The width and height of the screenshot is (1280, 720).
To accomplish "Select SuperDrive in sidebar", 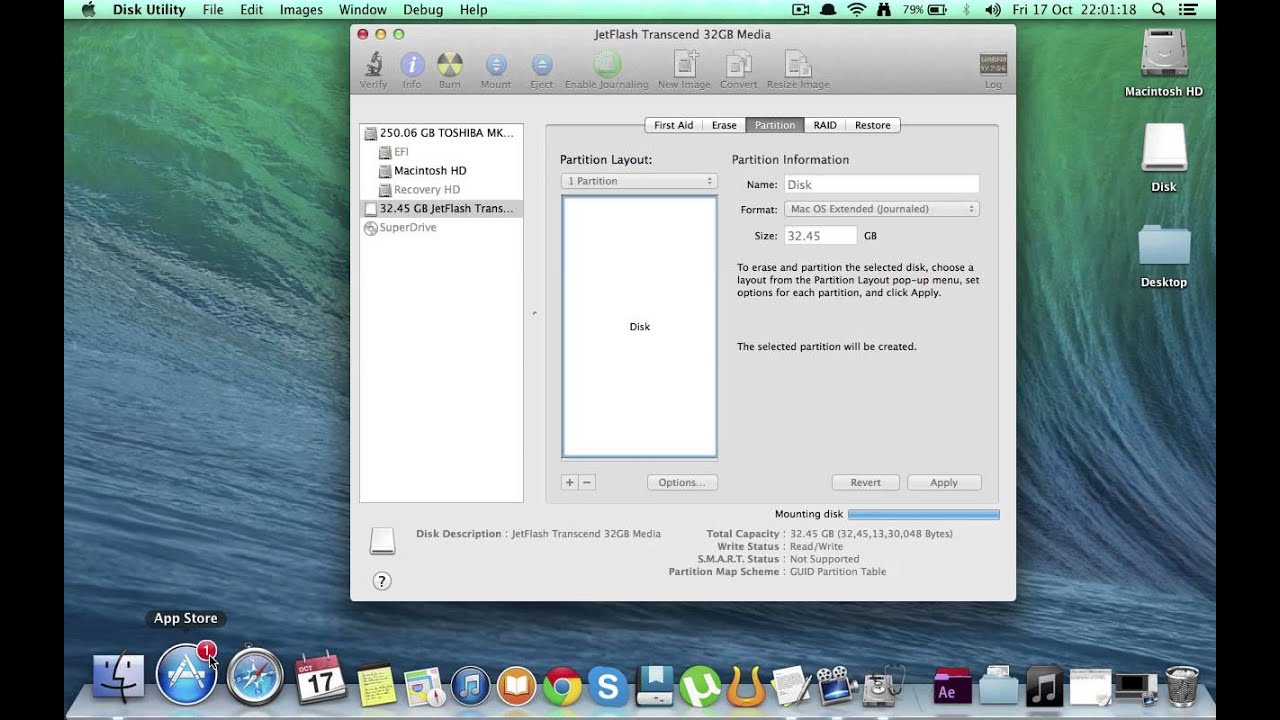I will click(x=441, y=228).
